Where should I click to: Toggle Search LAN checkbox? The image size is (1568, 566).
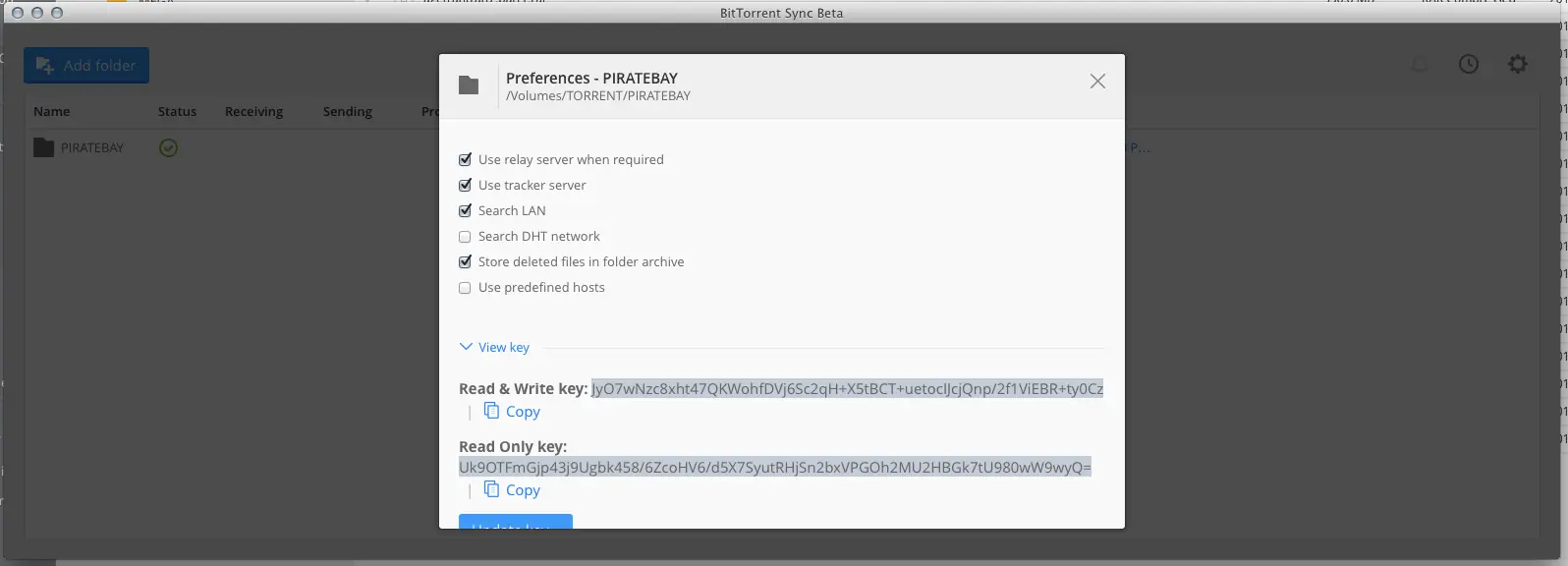tap(465, 210)
